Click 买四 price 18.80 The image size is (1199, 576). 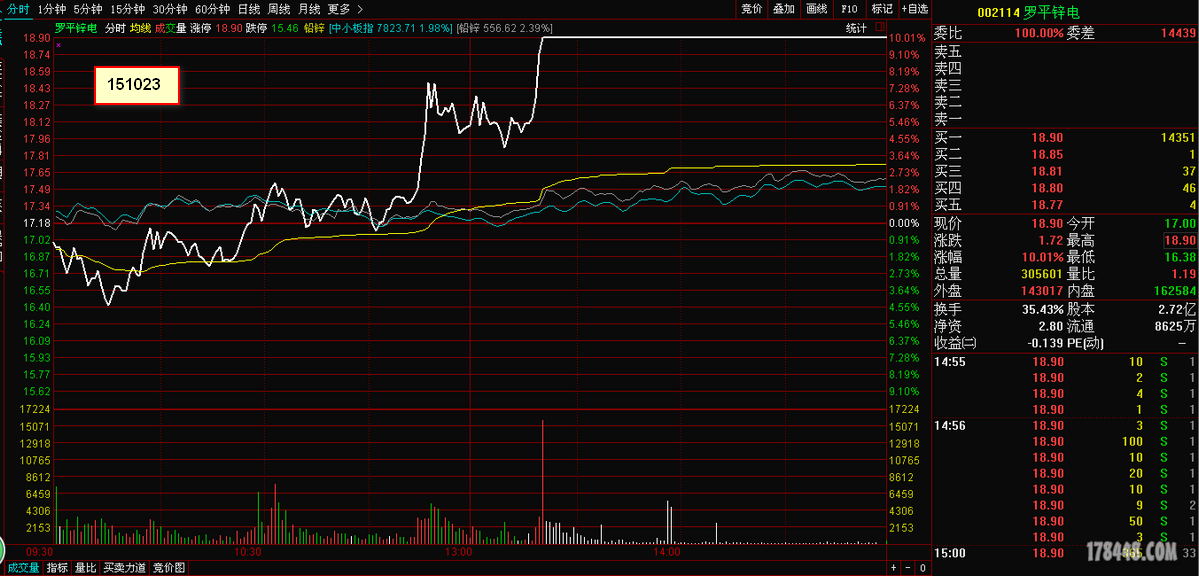(1047, 188)
